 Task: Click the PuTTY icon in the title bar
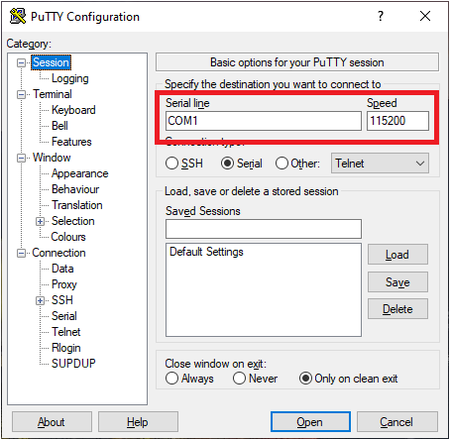point(18,16)
